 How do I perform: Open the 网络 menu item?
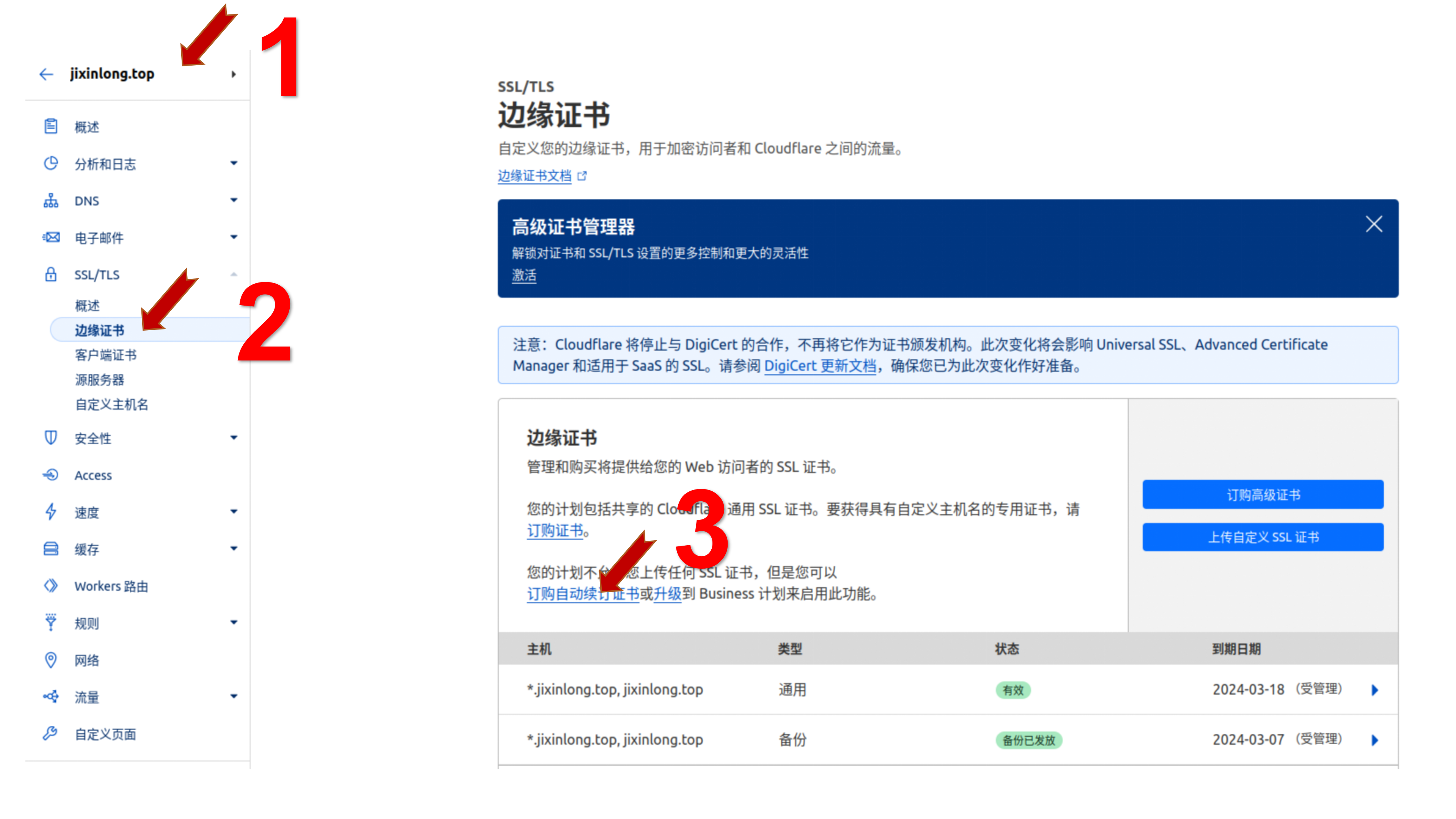tap(87, 660)
